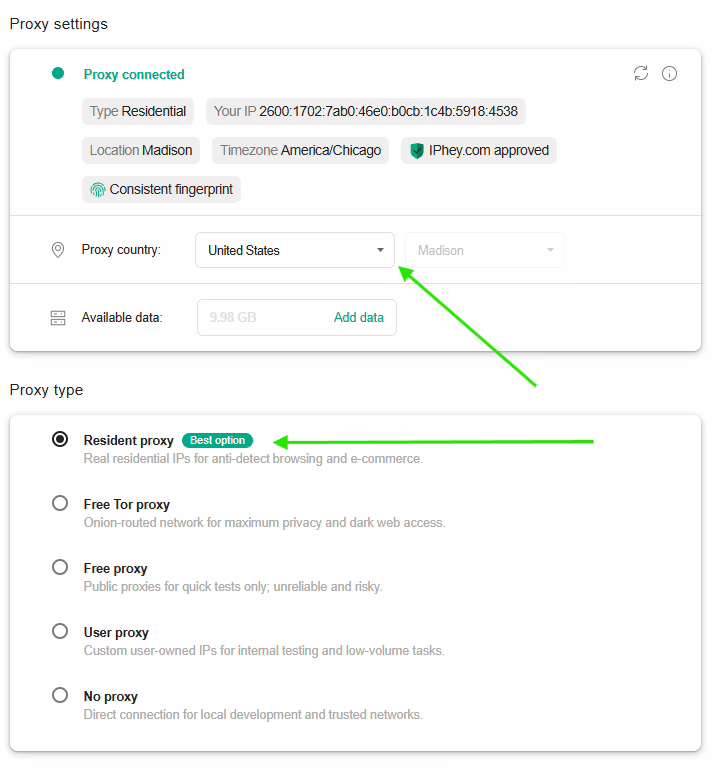Click the green connection status dot
Screen dimensions: 722x772
pyautogui.click(x=58, y=73)
